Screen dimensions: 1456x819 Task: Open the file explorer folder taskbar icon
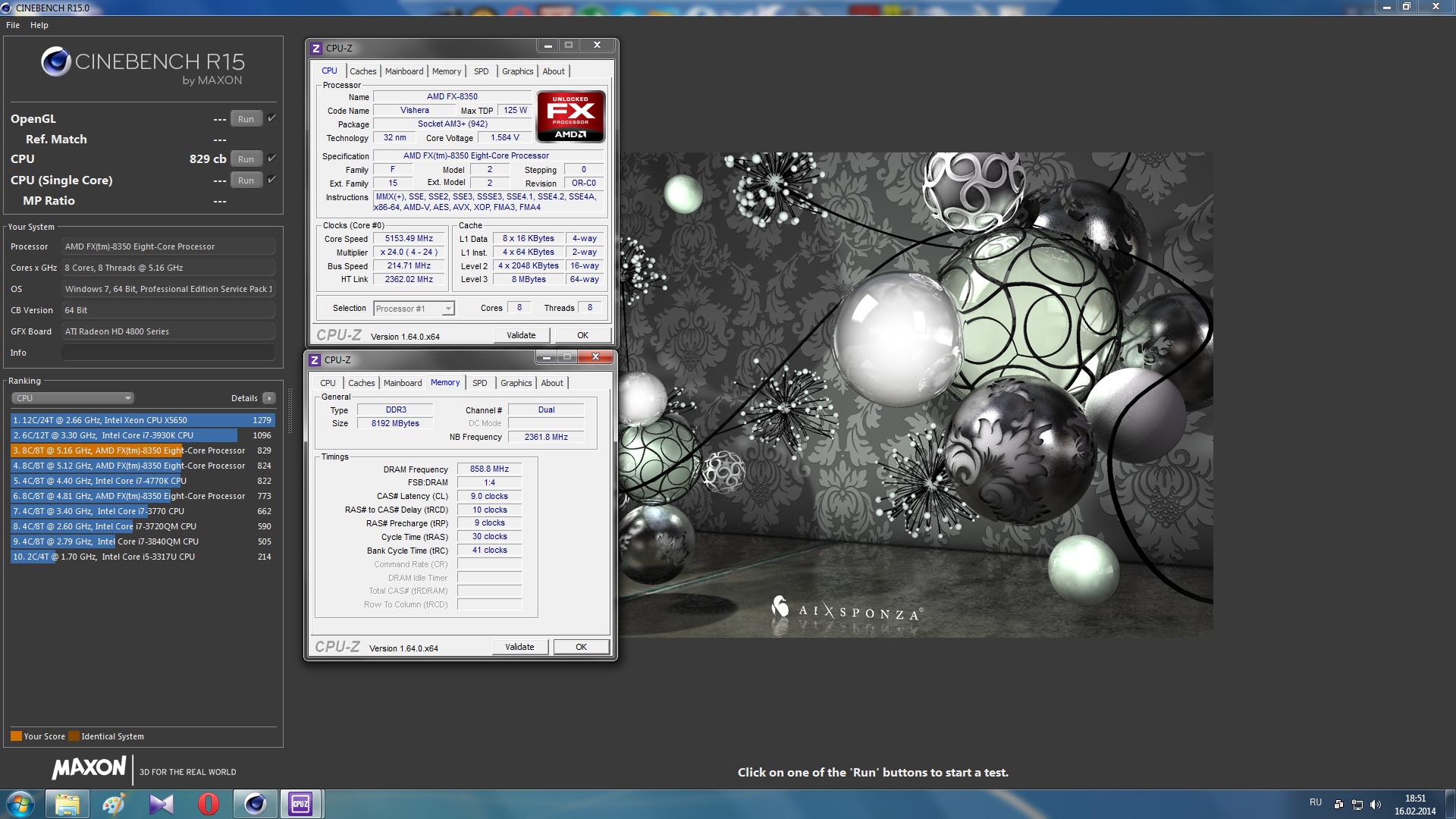[x=67, y=804]
